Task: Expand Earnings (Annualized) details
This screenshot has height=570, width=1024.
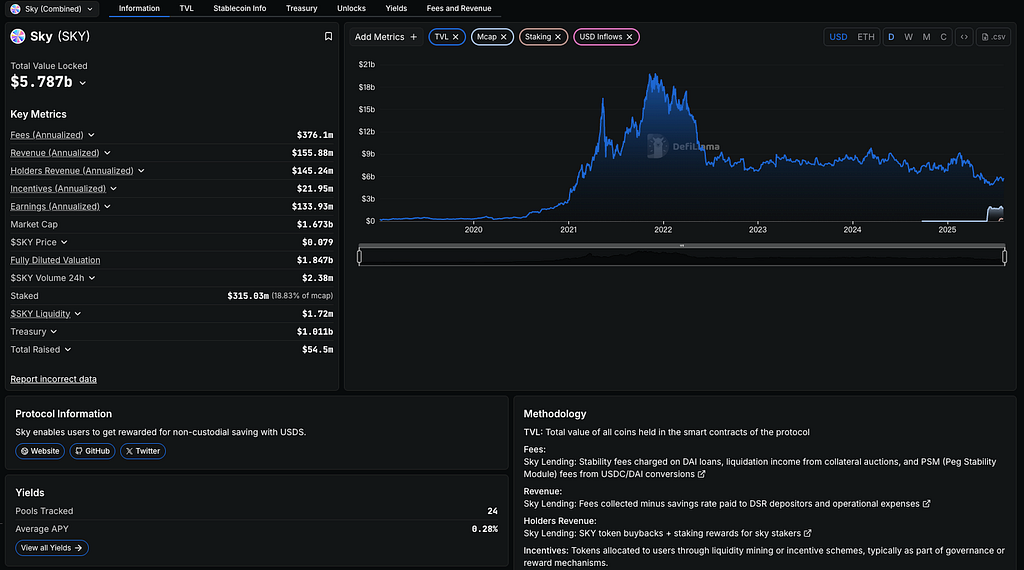Action: click(x=107, y=206)
